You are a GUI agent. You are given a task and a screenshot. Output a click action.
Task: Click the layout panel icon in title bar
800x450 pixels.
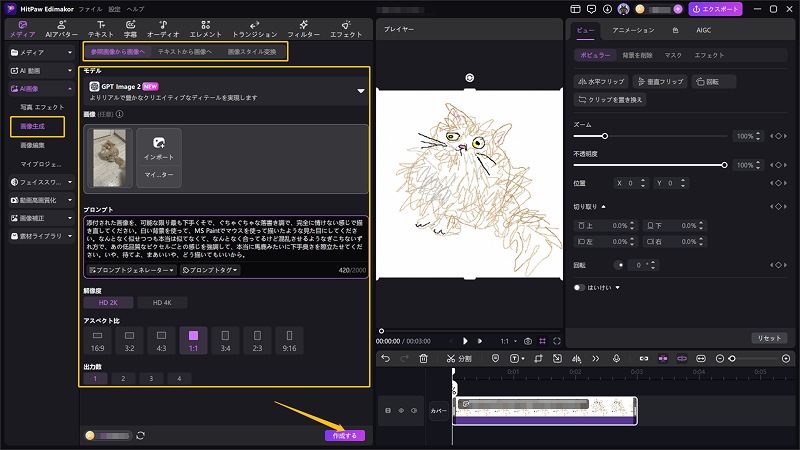tap(576, 9)
